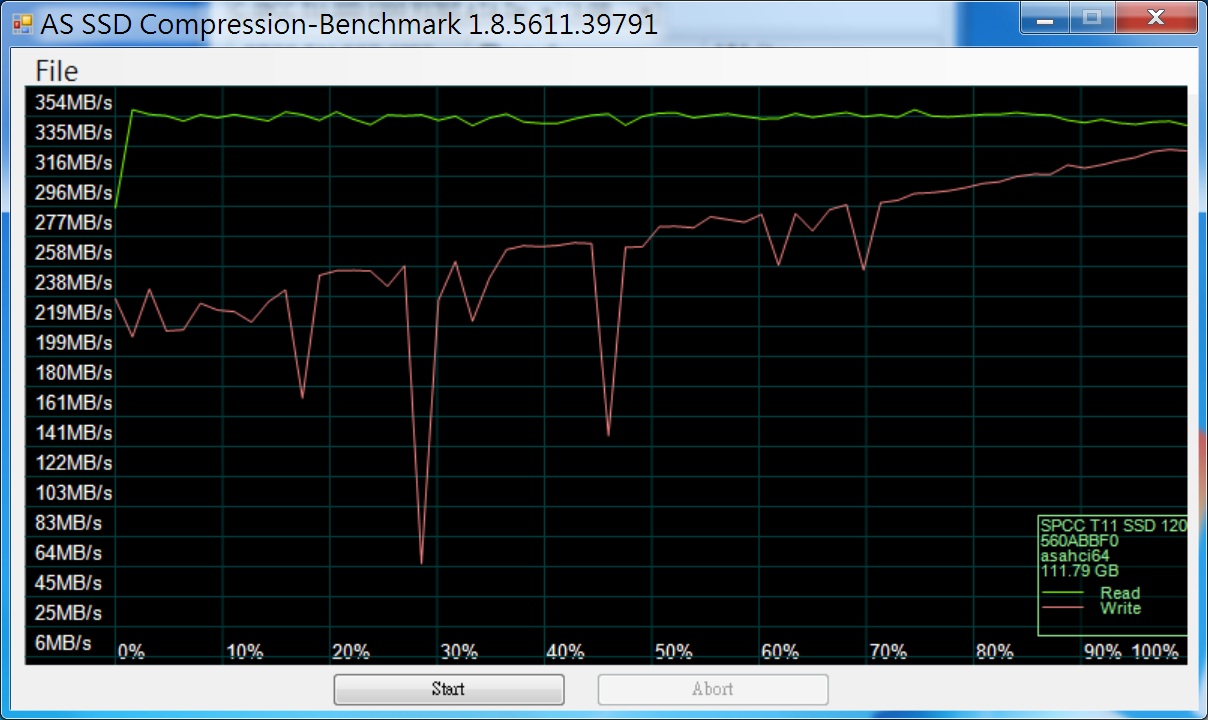The width and height of the screenshot is (1208, 720).
Task: Click the 25MB/s axis label
Action: tap(69, 613)
